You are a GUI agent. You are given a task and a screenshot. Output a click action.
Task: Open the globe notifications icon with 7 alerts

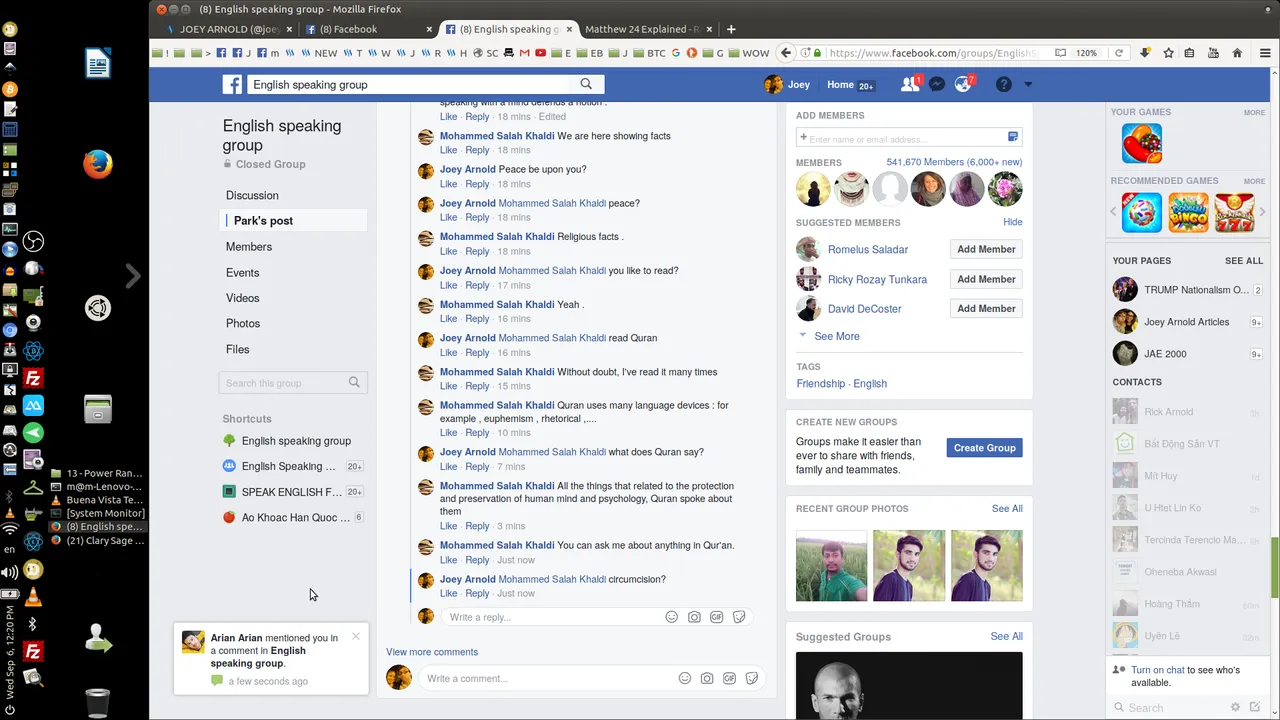click(x=963, y=85)
